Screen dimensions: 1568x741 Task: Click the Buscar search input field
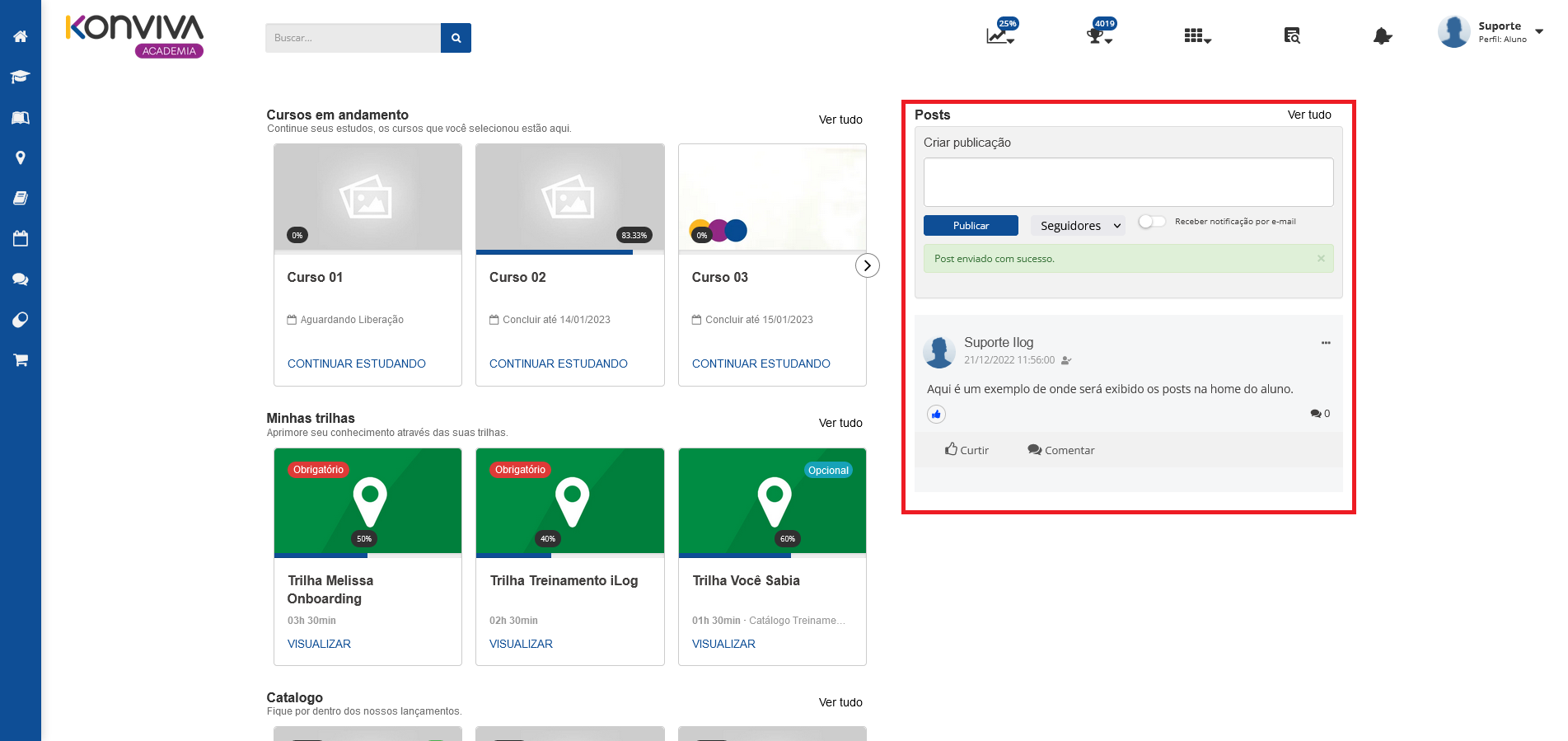(x=353, y=38)
